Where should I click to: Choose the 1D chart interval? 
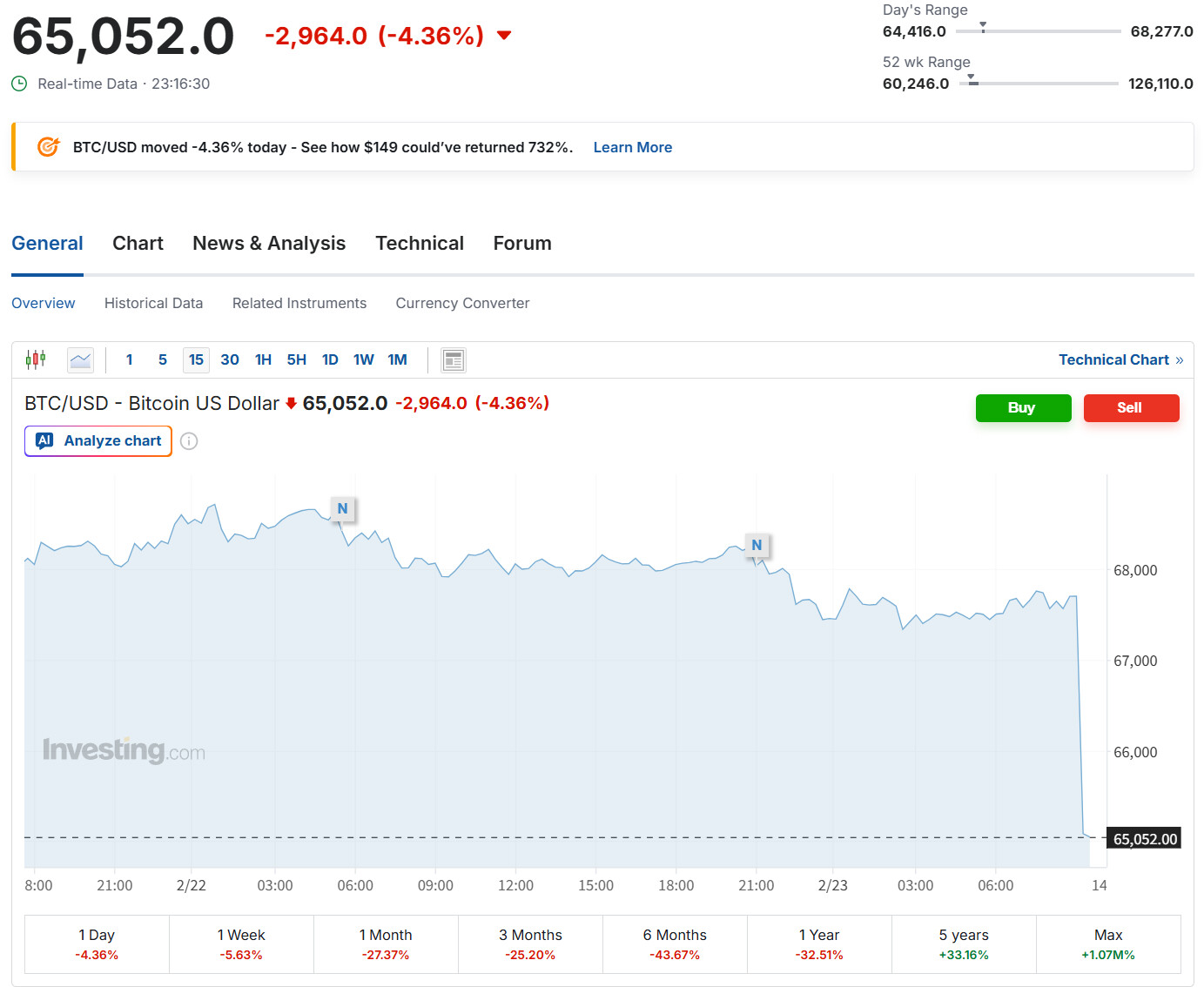(x=330, y=359)
